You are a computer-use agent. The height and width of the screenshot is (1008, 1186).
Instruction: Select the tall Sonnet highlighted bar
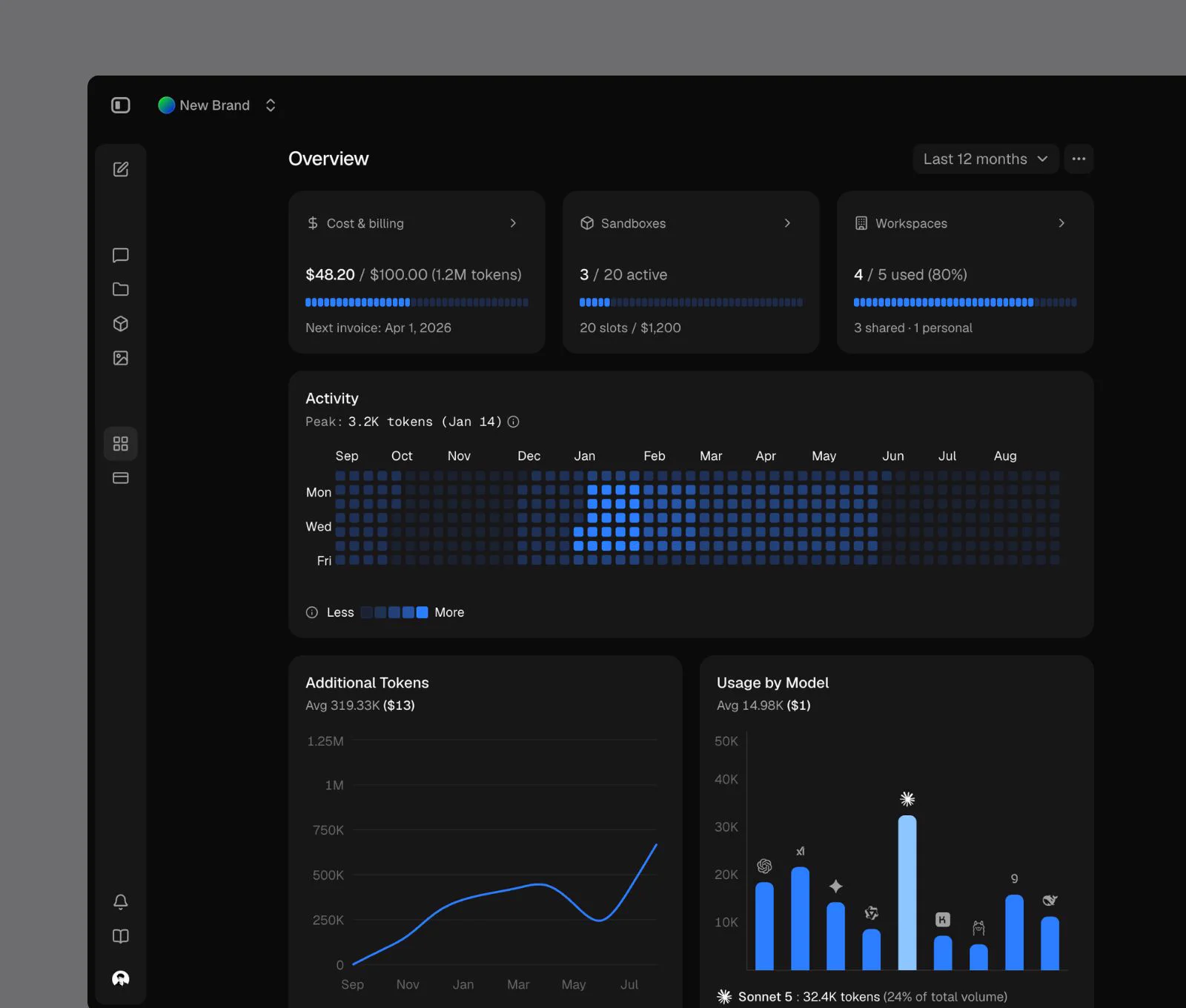(907, 892)
